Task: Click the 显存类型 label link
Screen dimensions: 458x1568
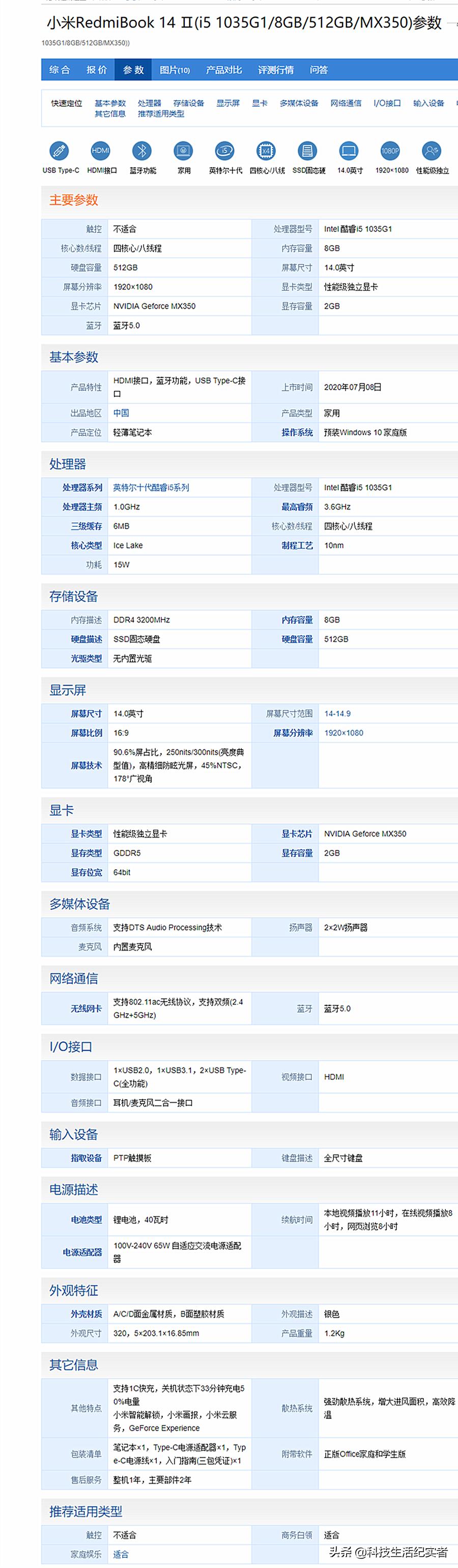Action: pos(86,853)
